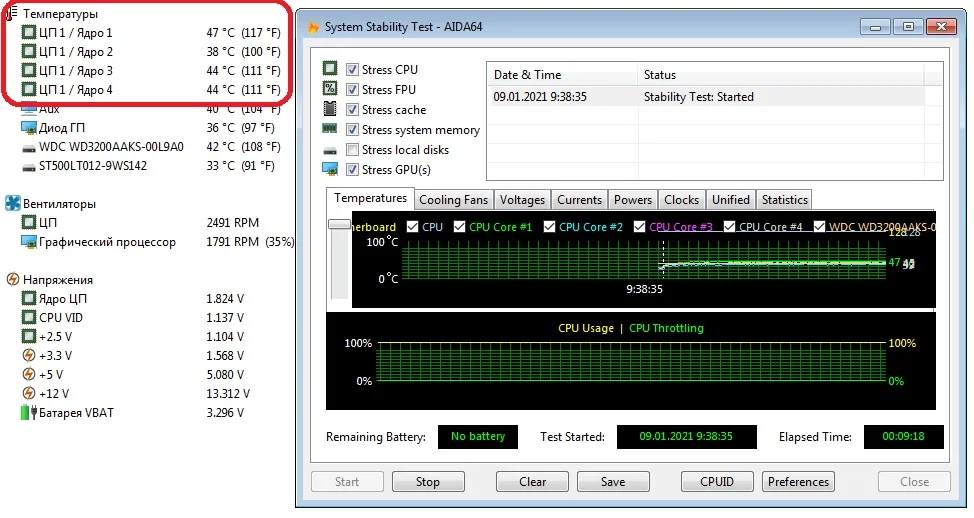Click the lightning icon beside +3.3 V
974x518 pixels.
point(29,355)
